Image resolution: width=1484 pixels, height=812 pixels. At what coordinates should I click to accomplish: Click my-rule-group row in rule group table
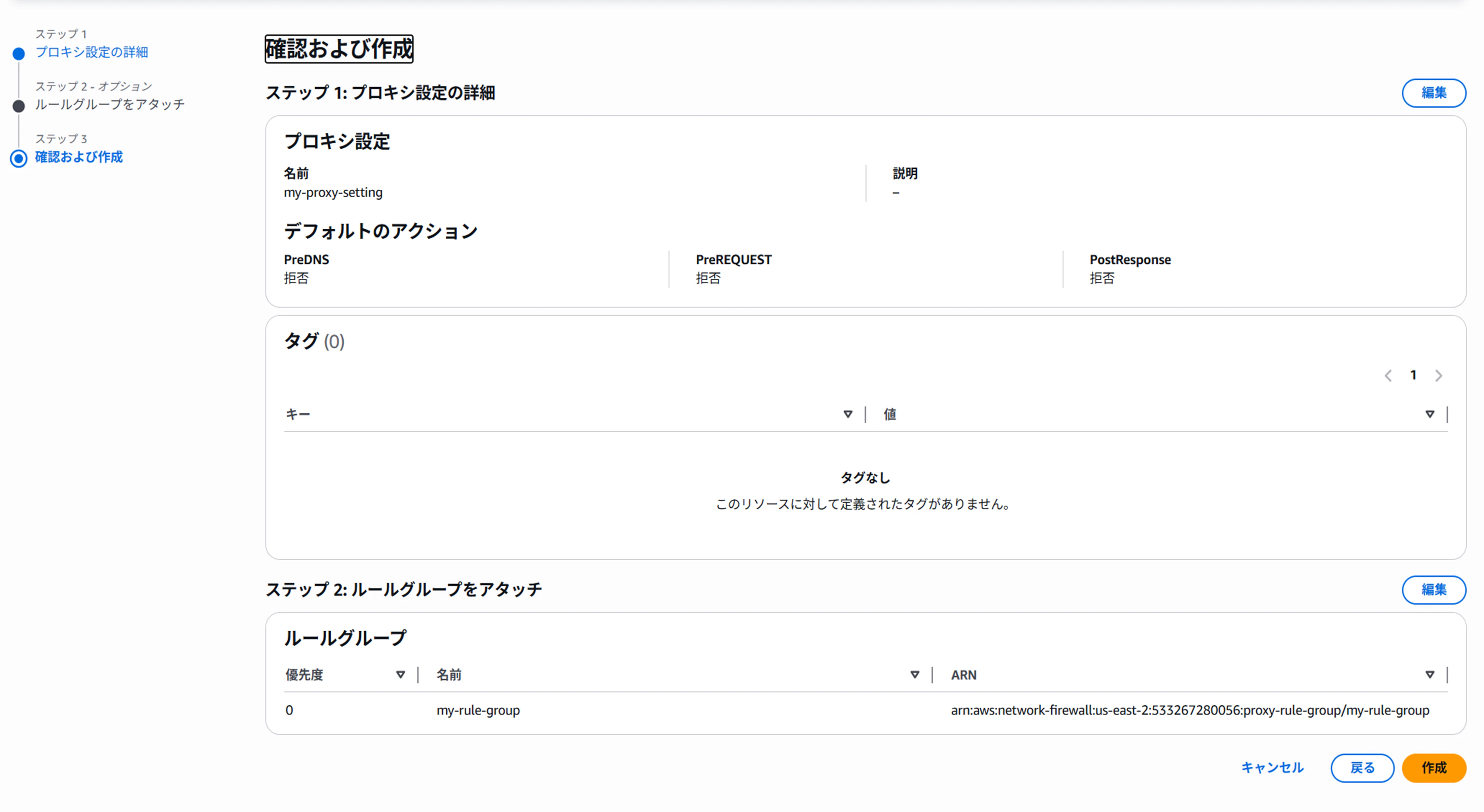click(478, 710)
